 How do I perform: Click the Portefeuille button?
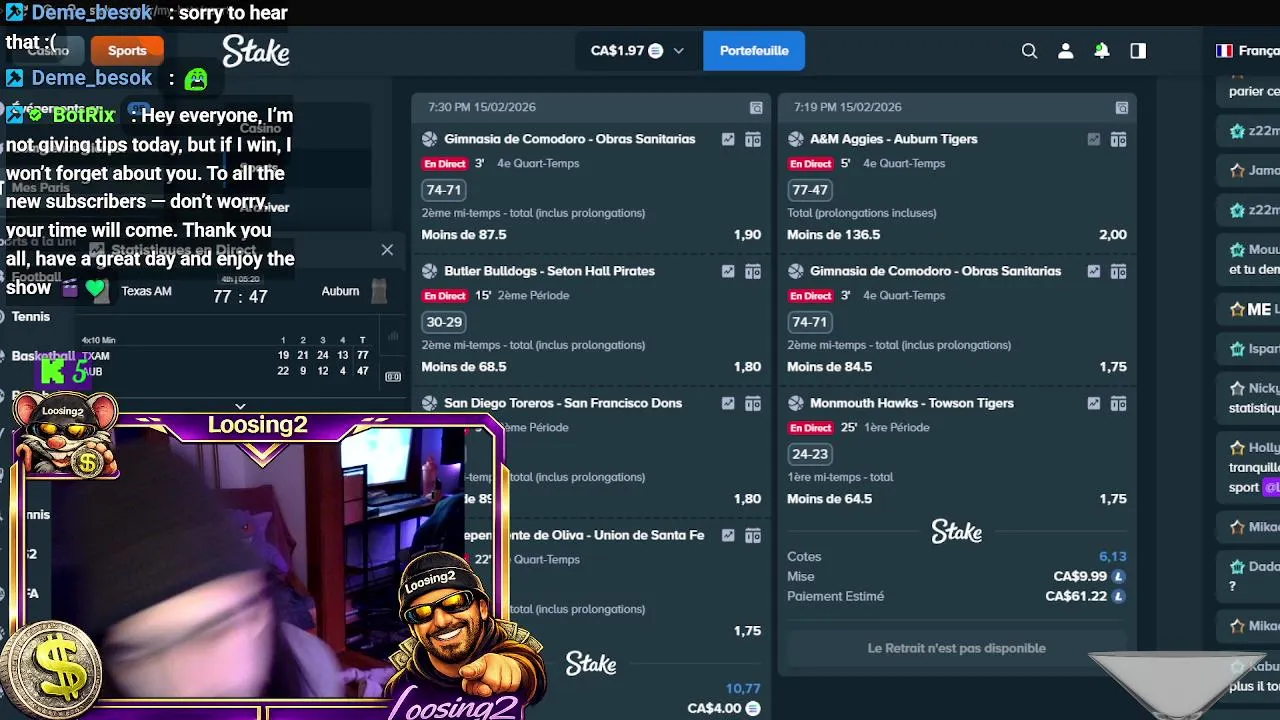(754, 51)
